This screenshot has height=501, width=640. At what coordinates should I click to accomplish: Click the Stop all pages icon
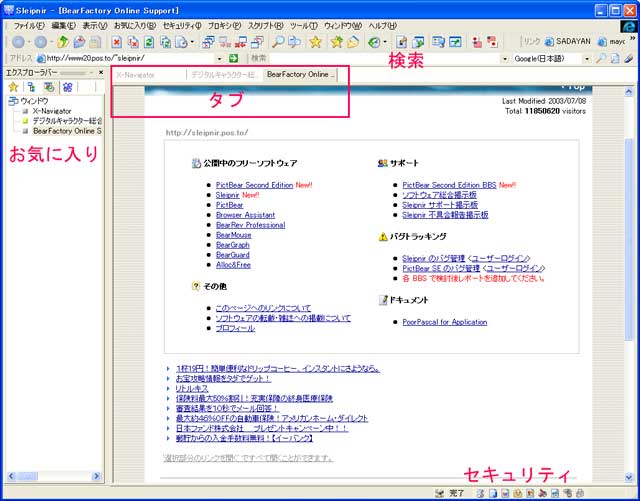(x=133, y=42)
